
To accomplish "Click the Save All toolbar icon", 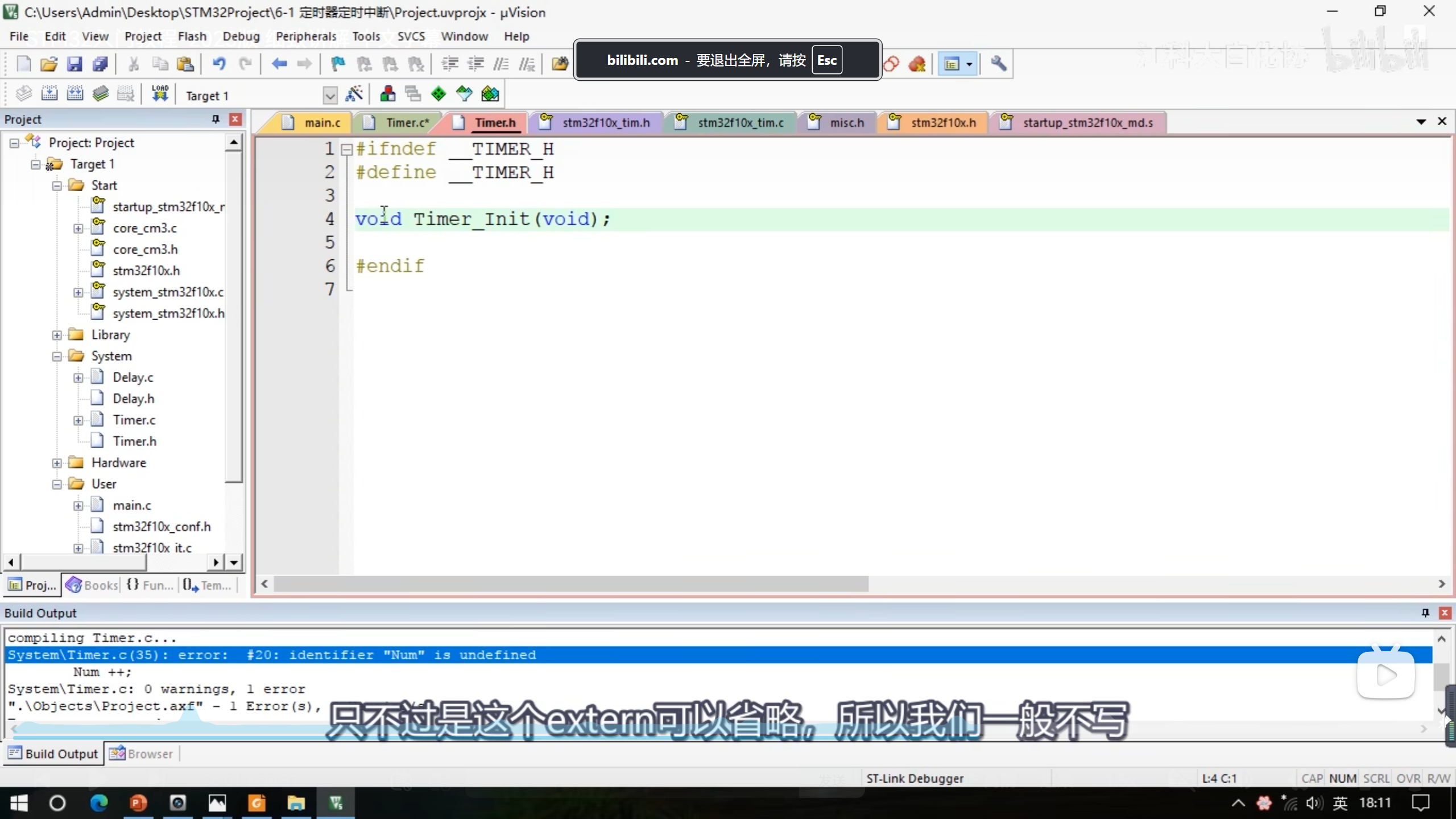I will (x=101, y=64).
